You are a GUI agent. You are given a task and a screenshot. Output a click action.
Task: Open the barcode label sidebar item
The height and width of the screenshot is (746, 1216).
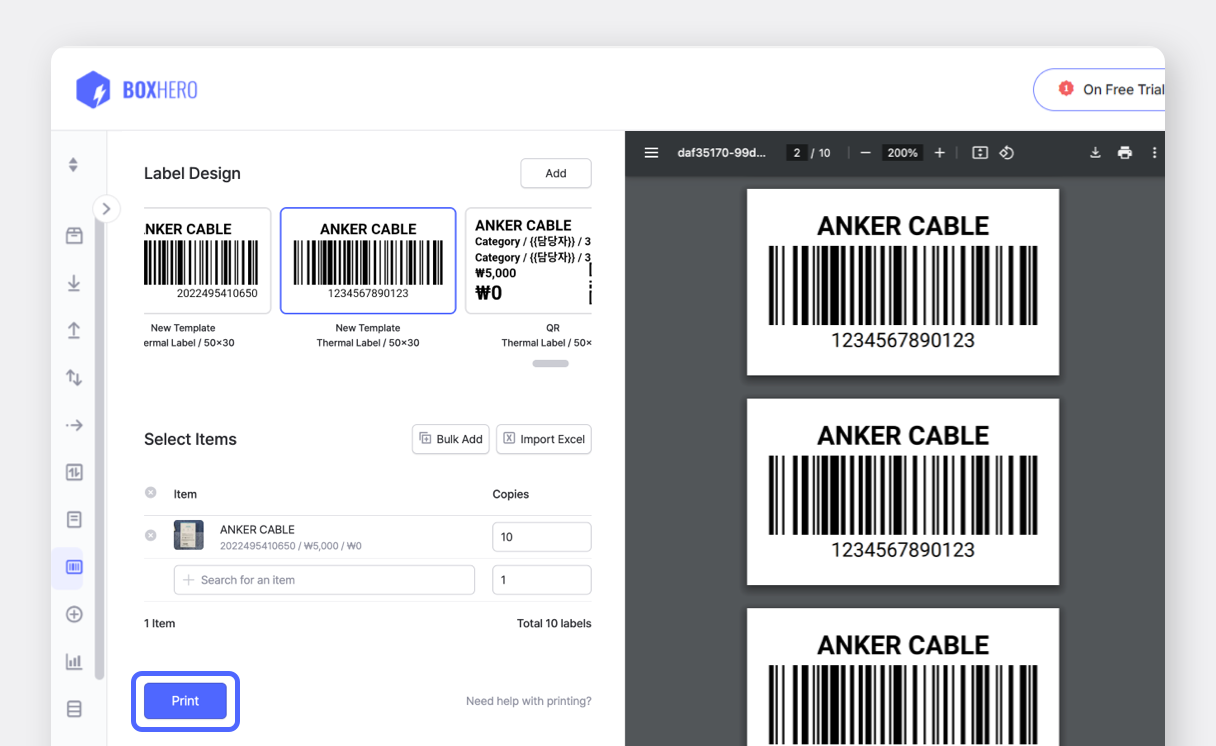(x=74, y=567)
